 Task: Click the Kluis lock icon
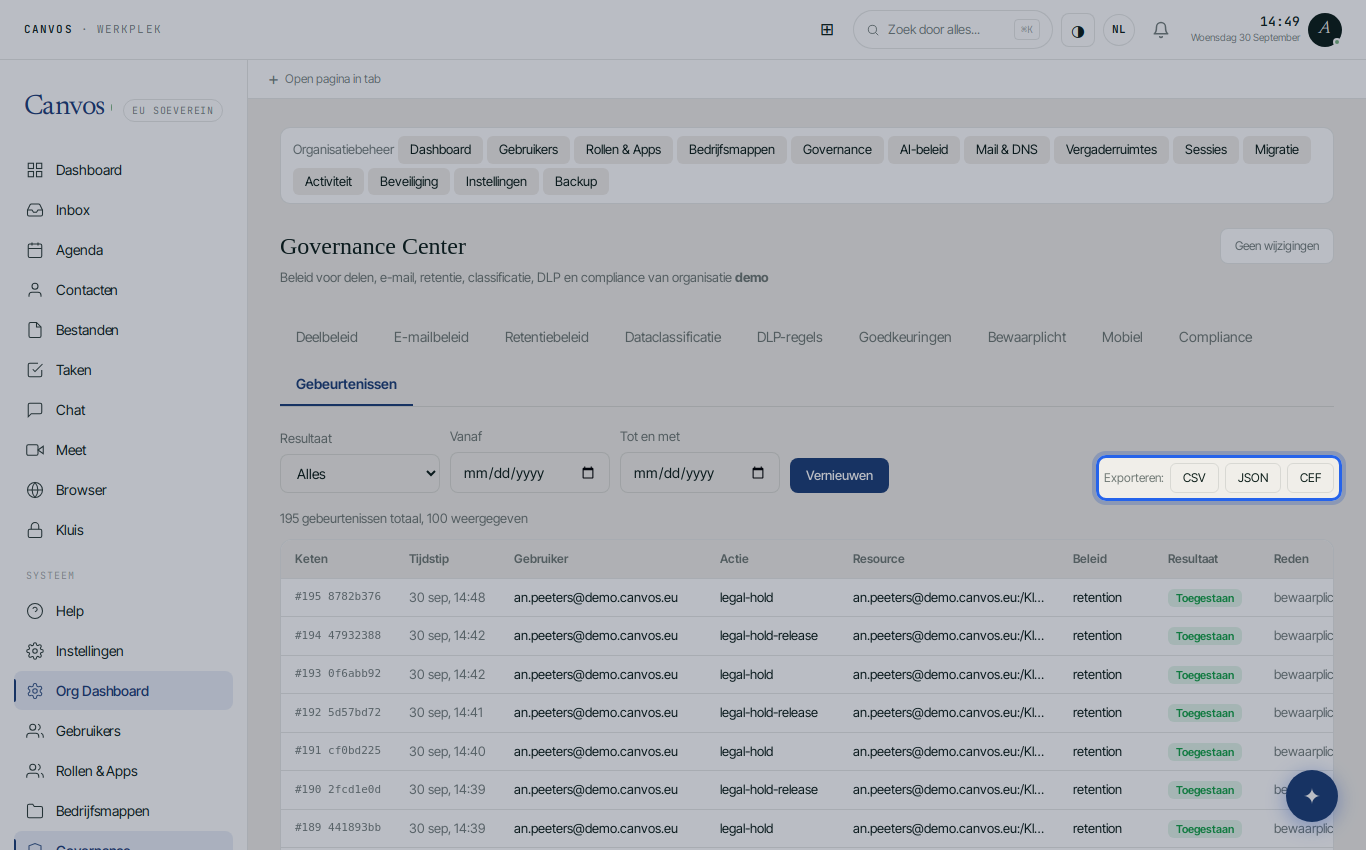click(35, 530)
